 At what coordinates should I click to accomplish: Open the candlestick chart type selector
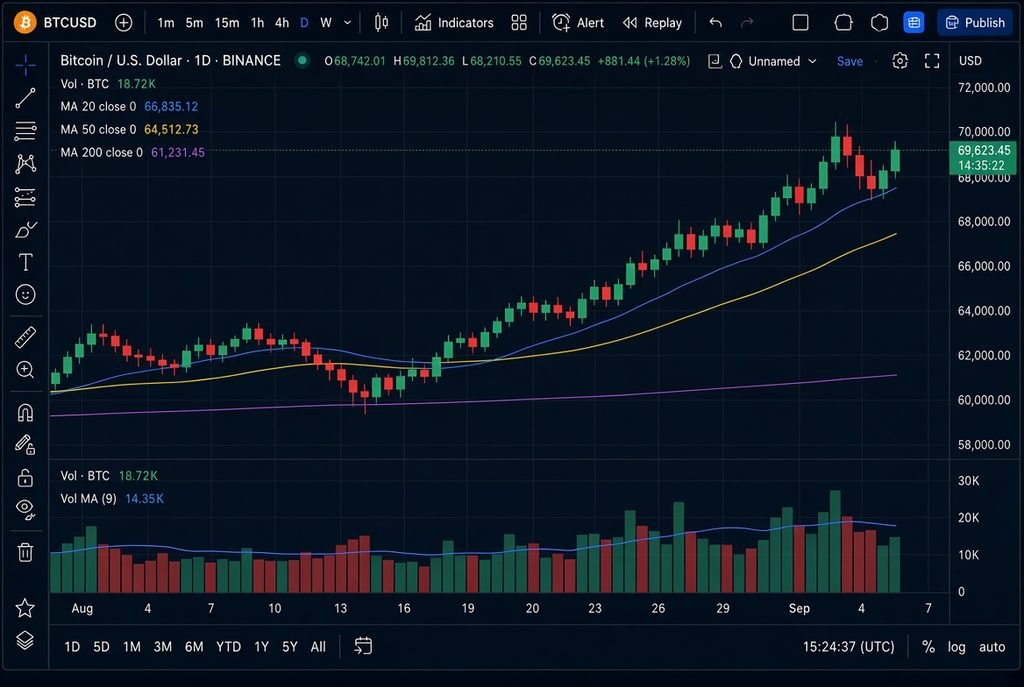(381, 23)
